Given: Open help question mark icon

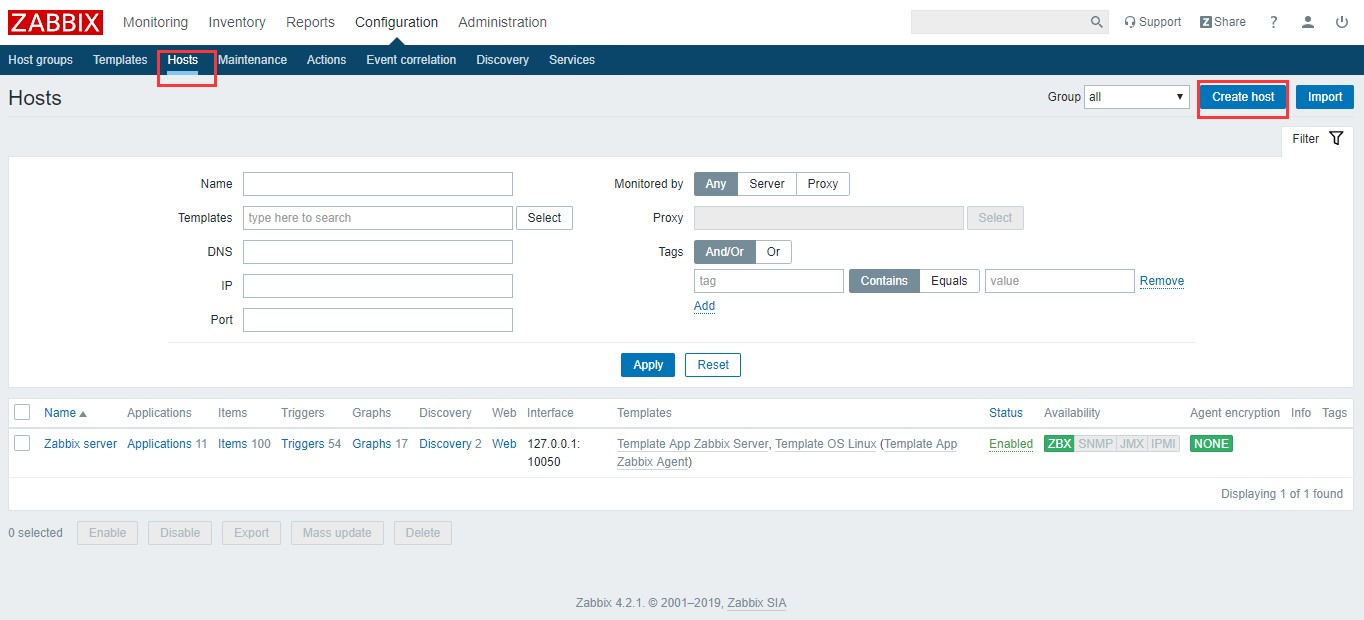Looking at the screenshot, I should (x=1273, y=22).
